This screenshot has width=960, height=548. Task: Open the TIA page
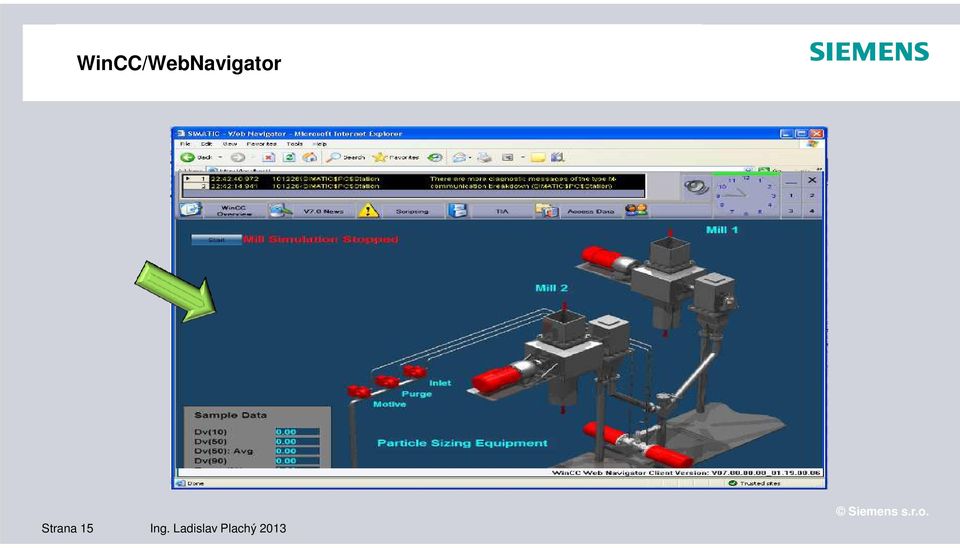[502, 211]
